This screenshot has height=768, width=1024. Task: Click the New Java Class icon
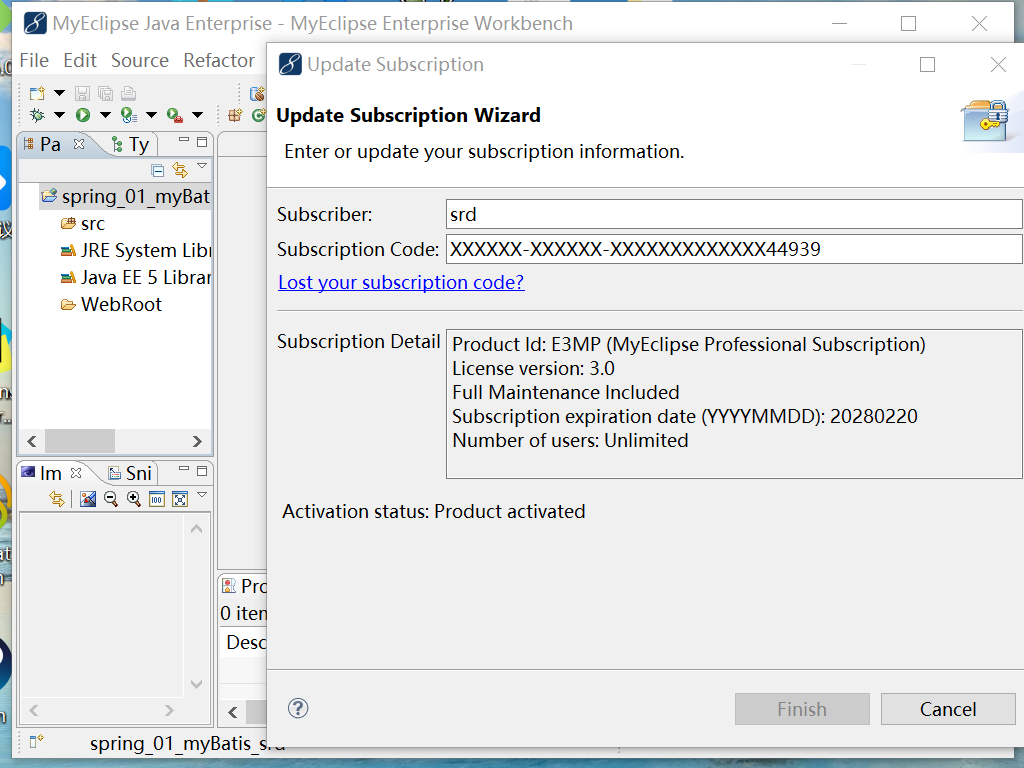pos(259,116)
